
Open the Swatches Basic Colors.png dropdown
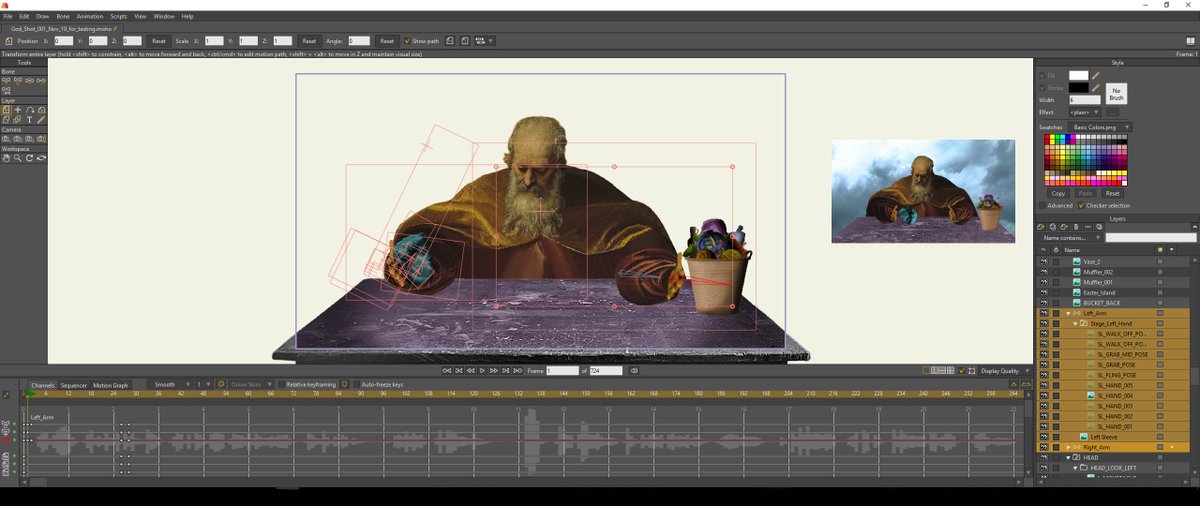coord(1102,127)
